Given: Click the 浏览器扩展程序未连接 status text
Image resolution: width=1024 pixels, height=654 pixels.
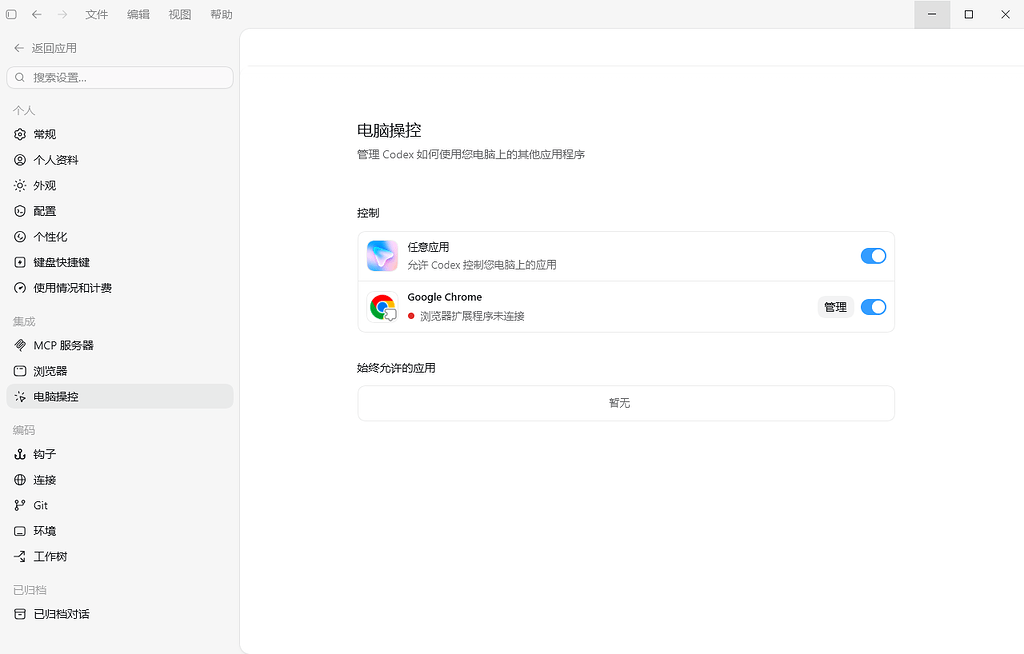Looking at the screenshot, I should (472, 316).
